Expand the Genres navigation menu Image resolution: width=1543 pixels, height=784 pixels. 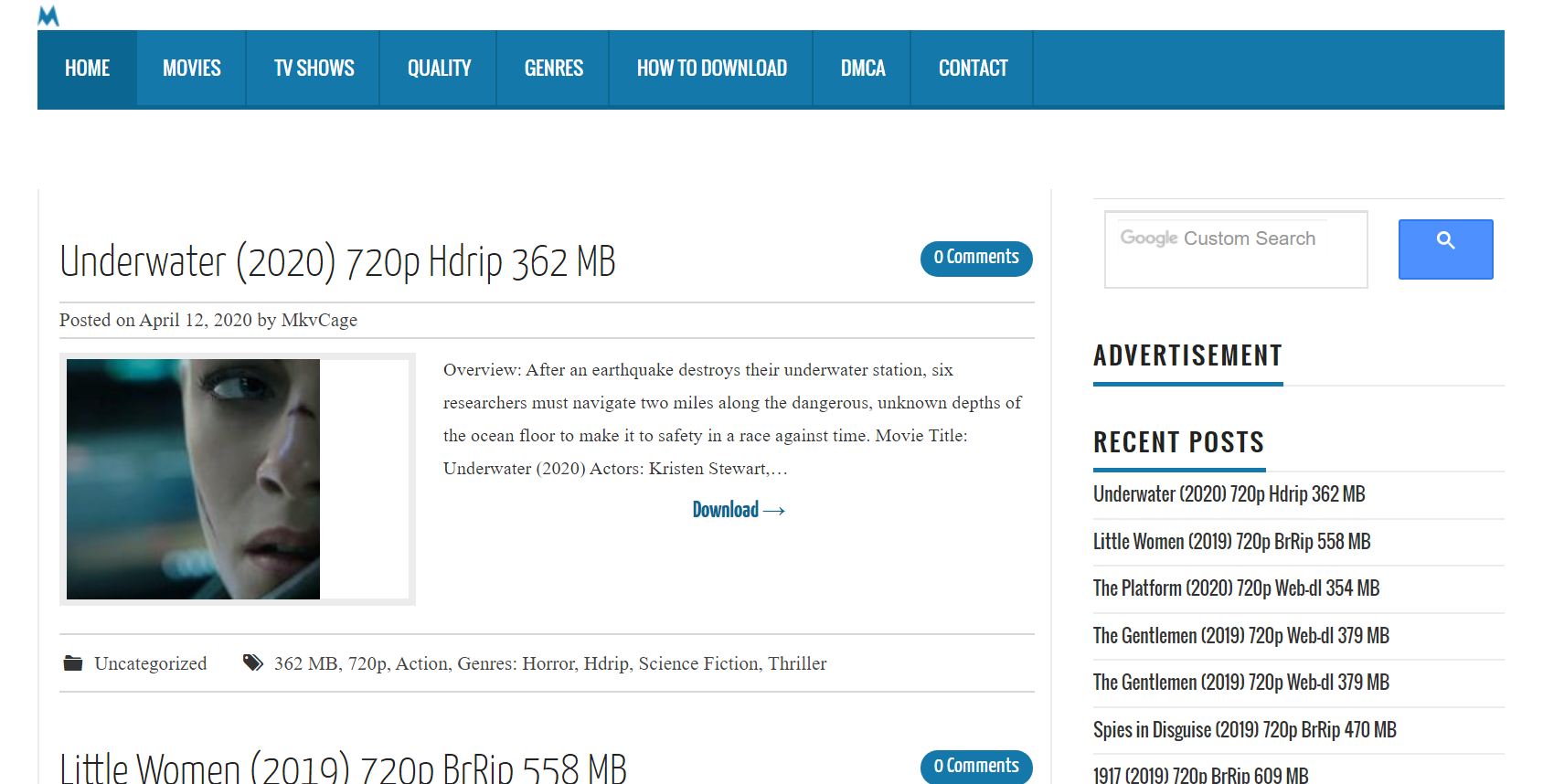point(553,69)
